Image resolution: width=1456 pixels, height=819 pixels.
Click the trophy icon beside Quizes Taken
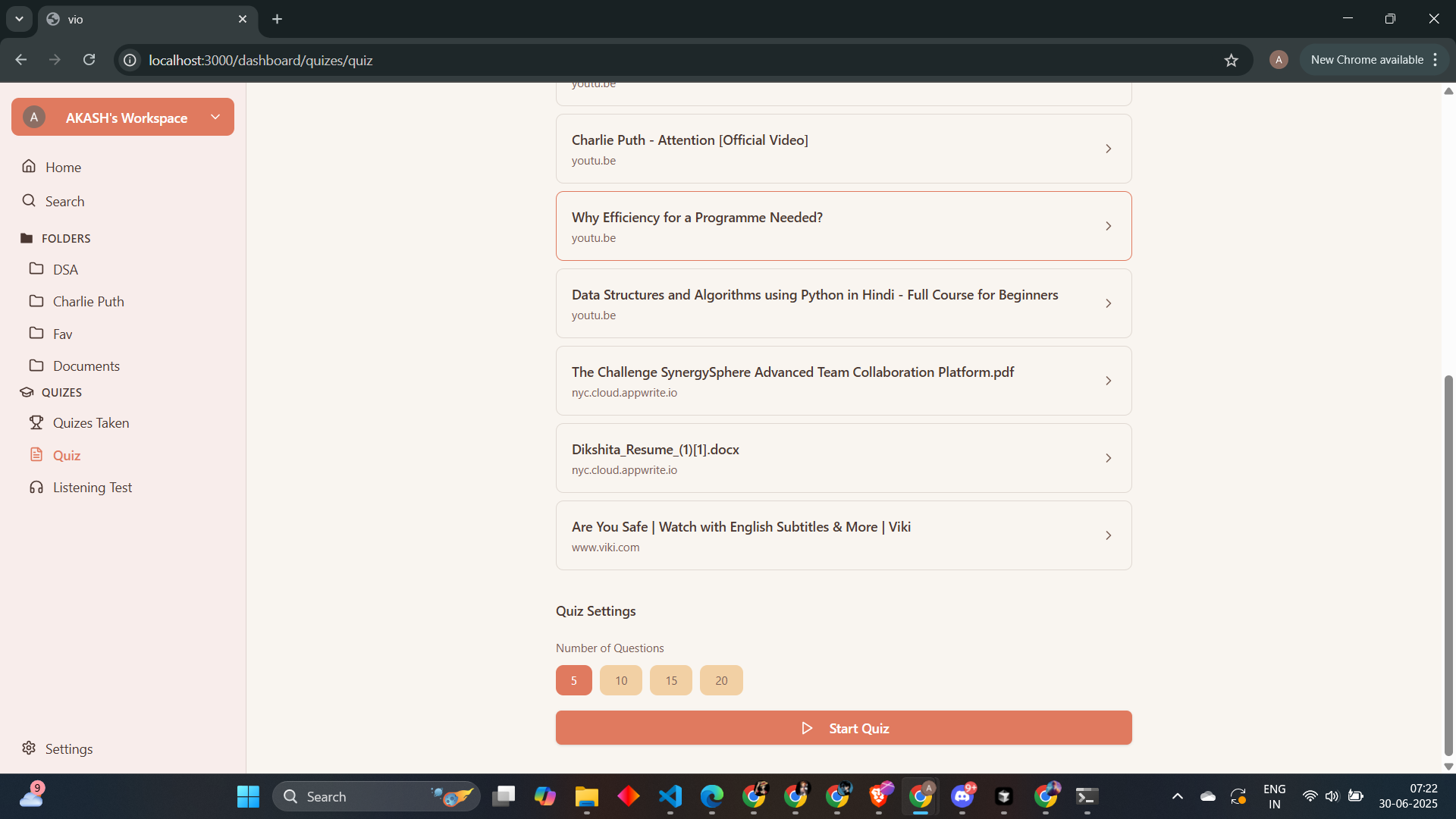[36, 422]
